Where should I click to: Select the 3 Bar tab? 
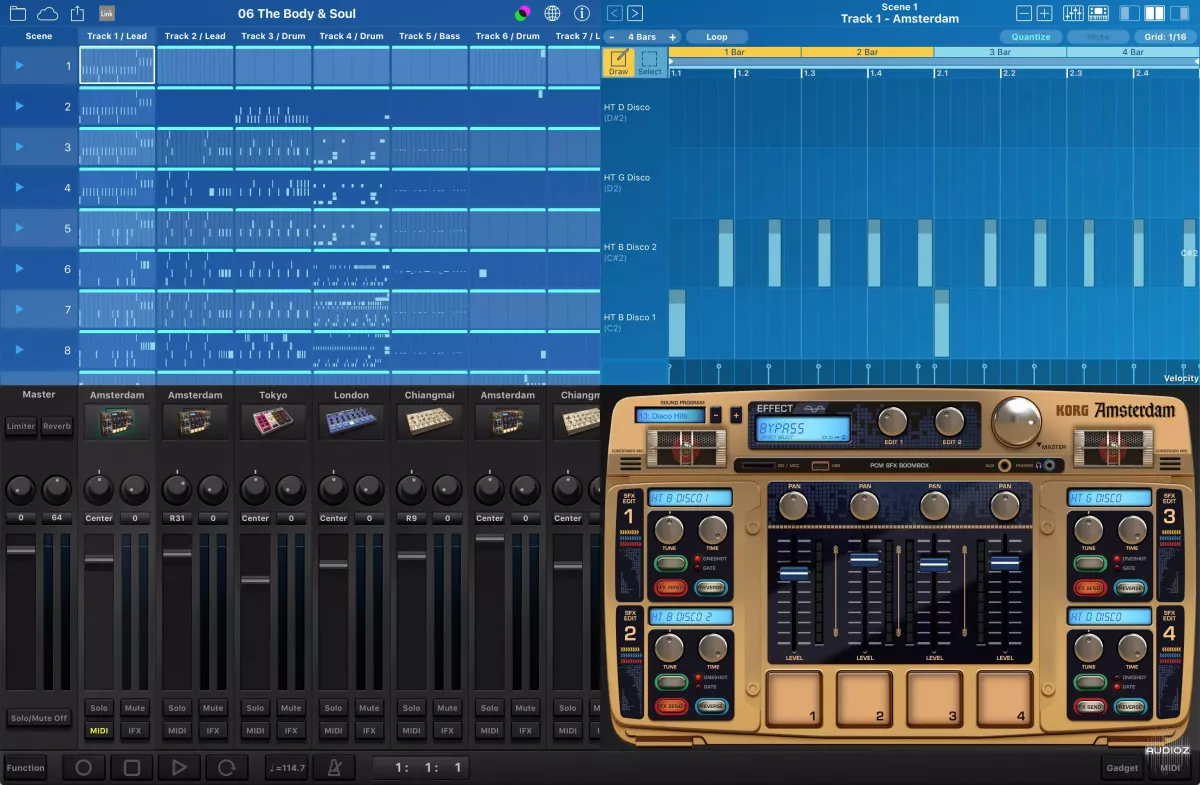coord(1000,52)
